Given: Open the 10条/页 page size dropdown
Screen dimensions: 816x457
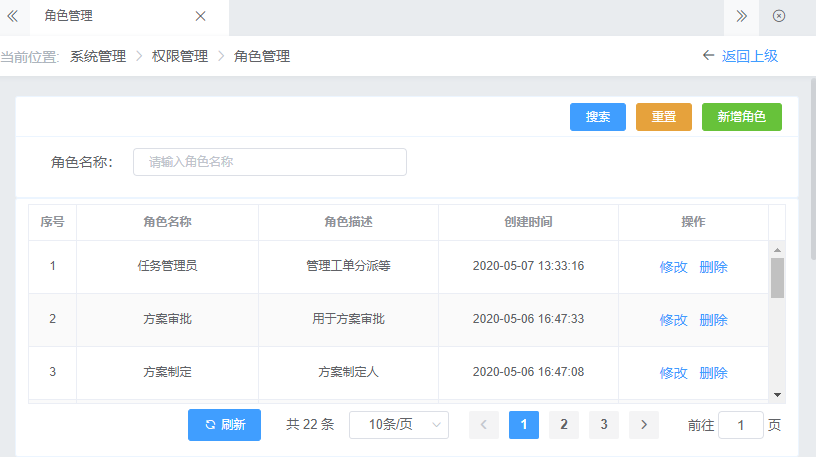Looking at the screenshot, I should pyautogui.click(x=399, y=425).
